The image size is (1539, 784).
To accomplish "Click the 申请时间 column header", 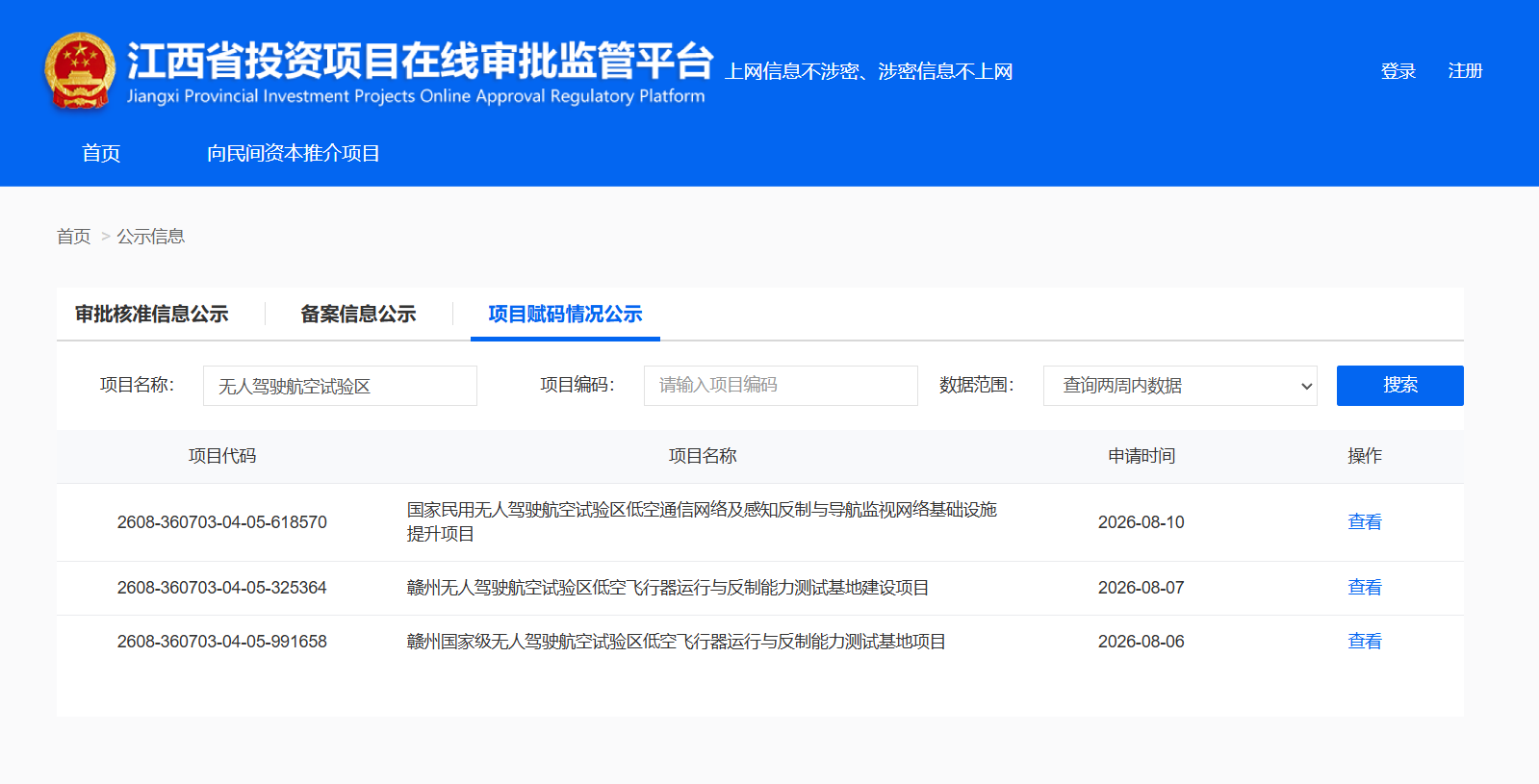I will click(1141, 456).
